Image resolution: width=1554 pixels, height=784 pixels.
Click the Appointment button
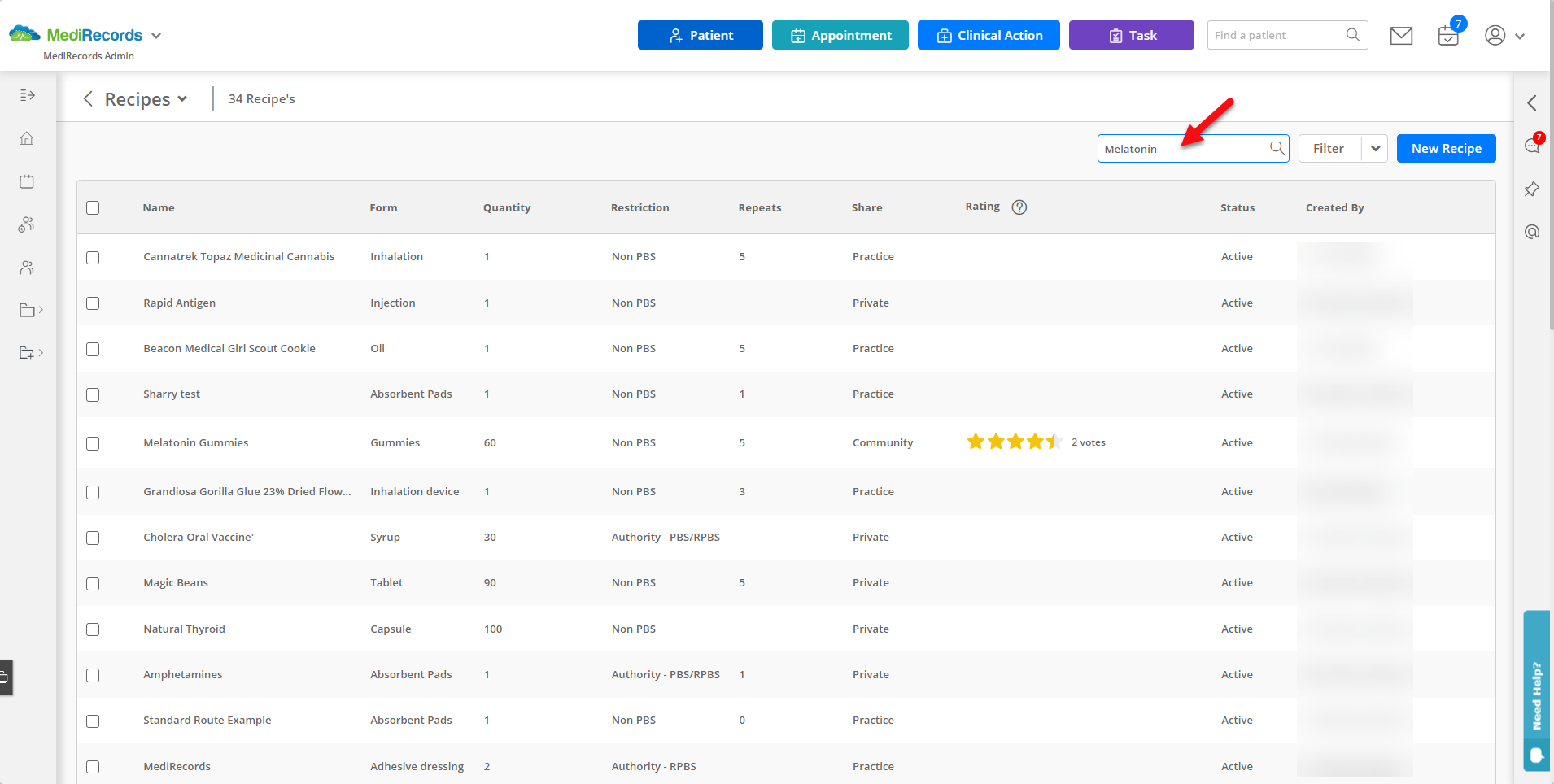pos(840,35)
